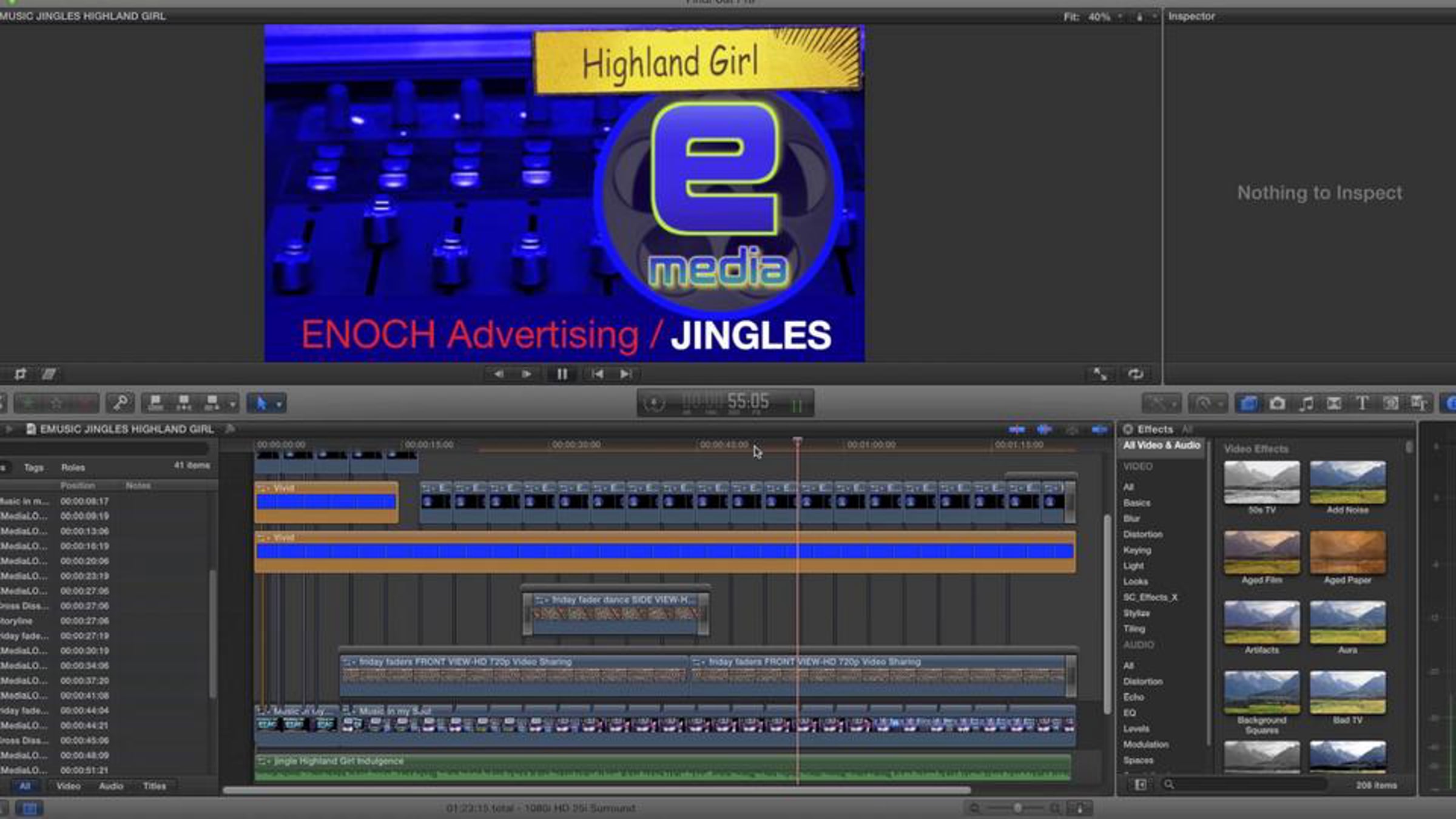The width and height of the screenshot is (1456, 819).
Task: Open the clip appearance options
Action: point(1080,808)
